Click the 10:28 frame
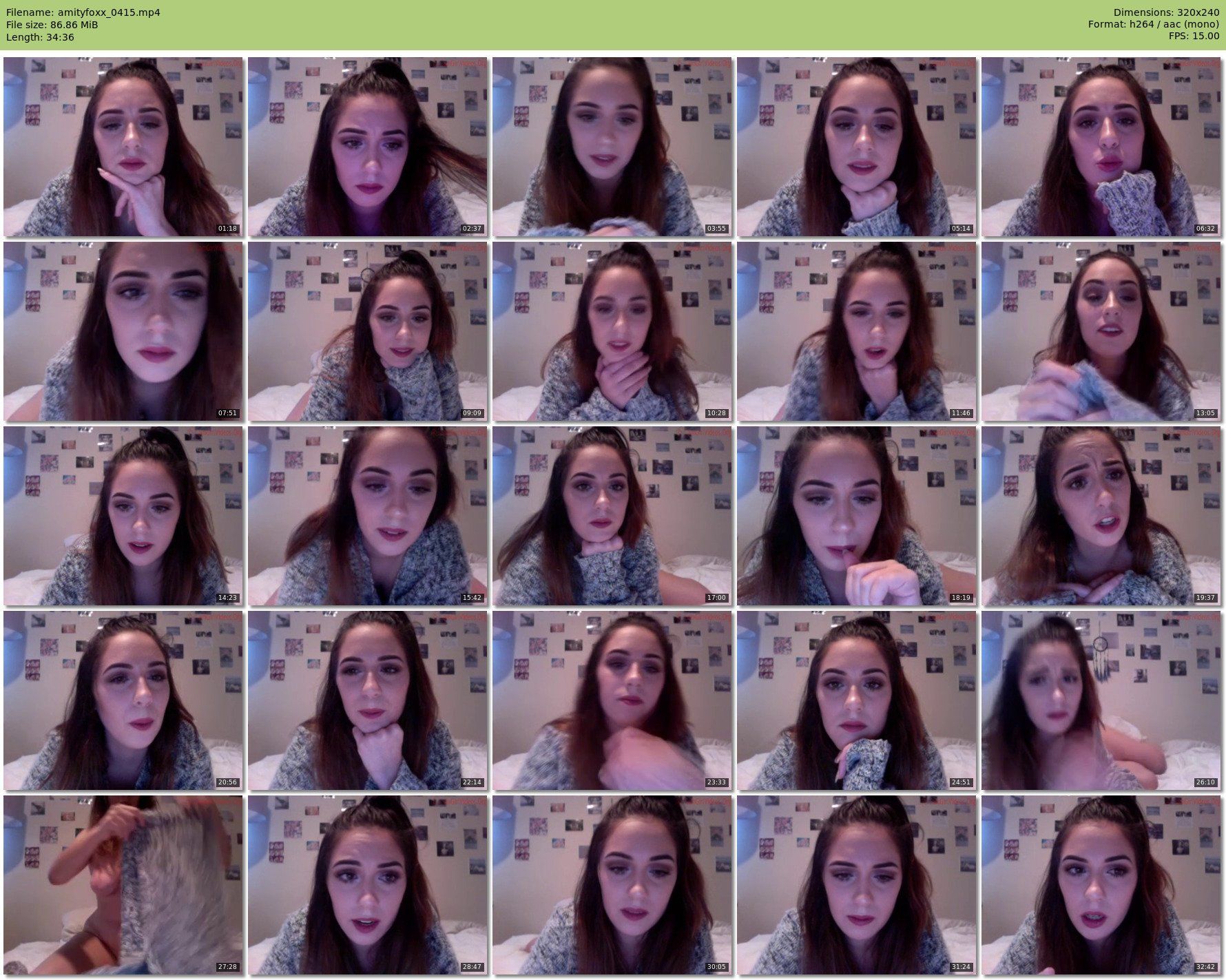 (612, 331)
